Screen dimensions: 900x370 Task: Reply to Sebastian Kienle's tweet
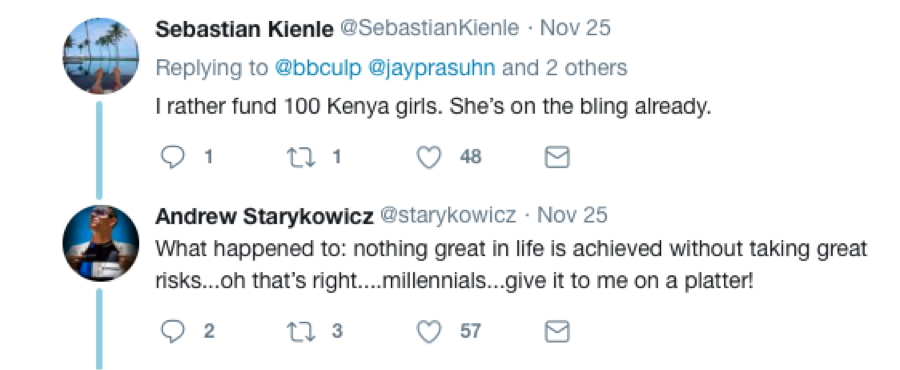click(172, 157)
